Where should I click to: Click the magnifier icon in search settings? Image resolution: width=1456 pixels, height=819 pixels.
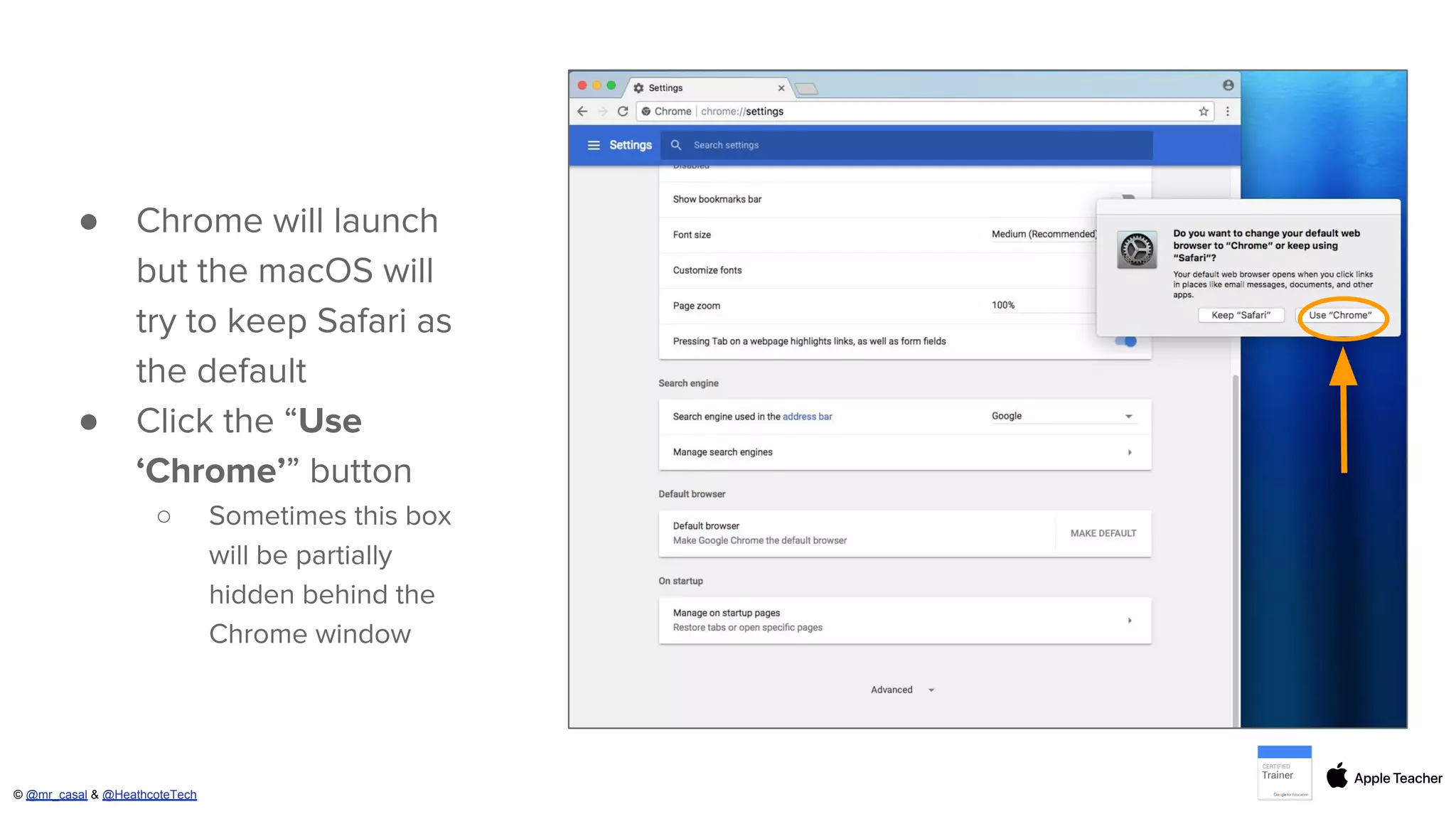(x=676, y=145)
